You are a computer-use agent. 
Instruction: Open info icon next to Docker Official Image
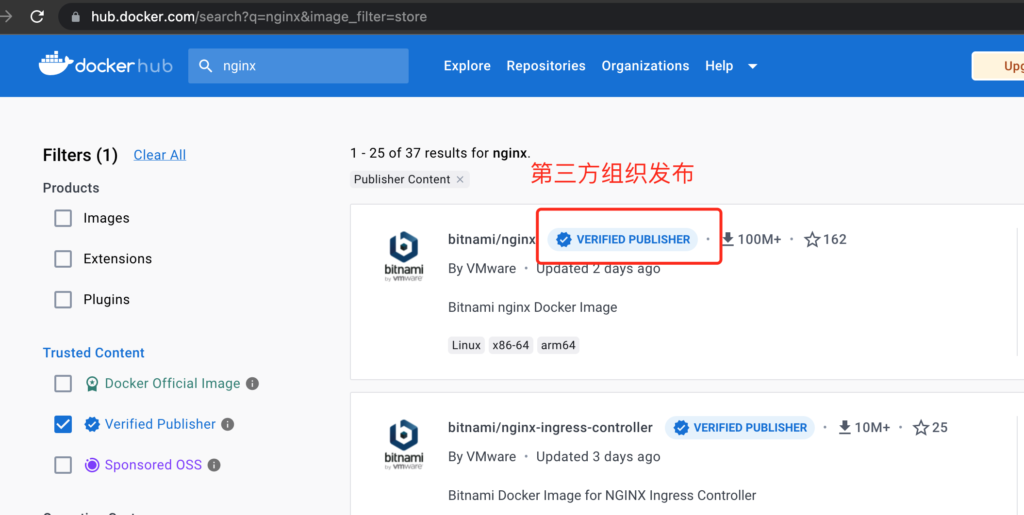(252, 384)
